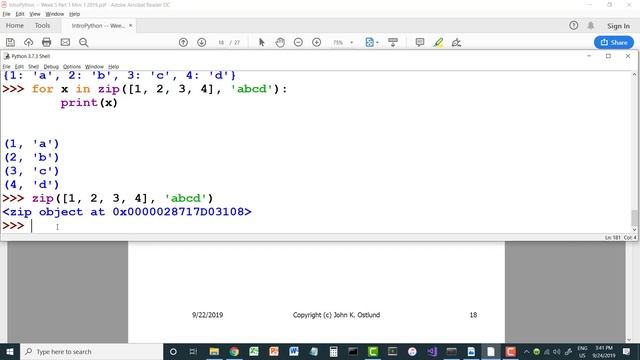640x360 pixels.
Task: Open the Shell menu in Python IDLE
Action: (x=33, y=67)
